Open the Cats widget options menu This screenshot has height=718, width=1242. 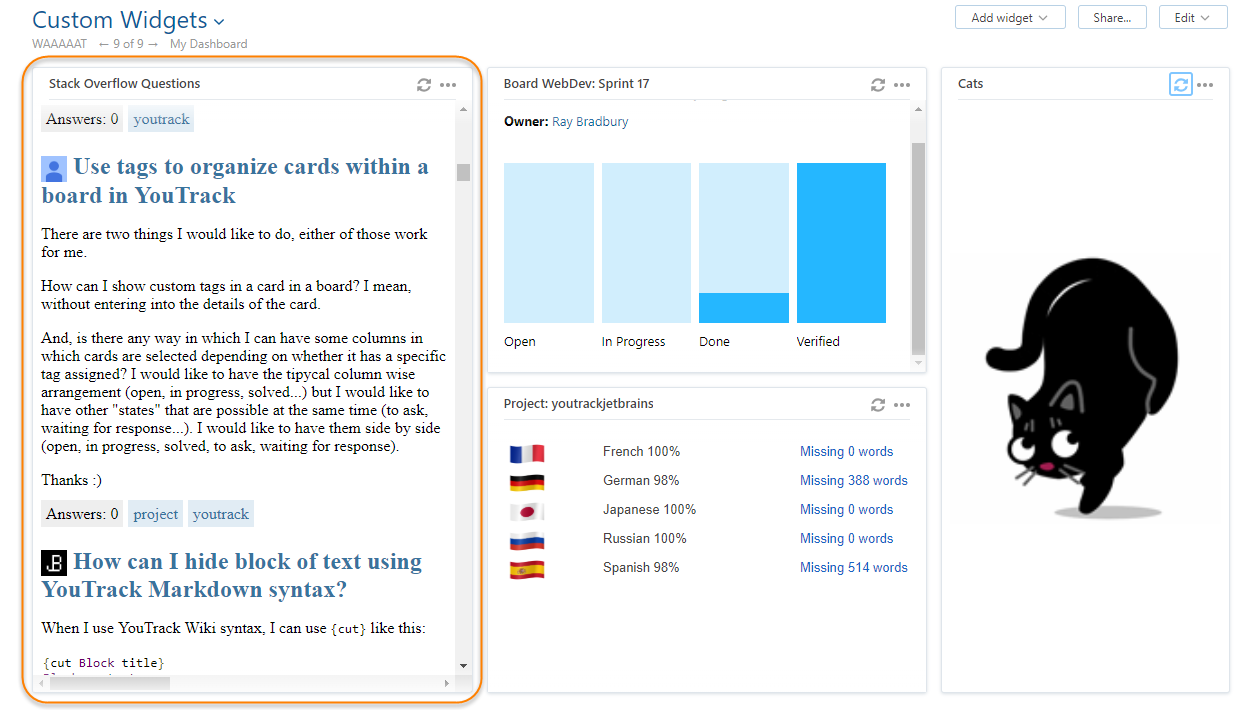click(1205, 85)
